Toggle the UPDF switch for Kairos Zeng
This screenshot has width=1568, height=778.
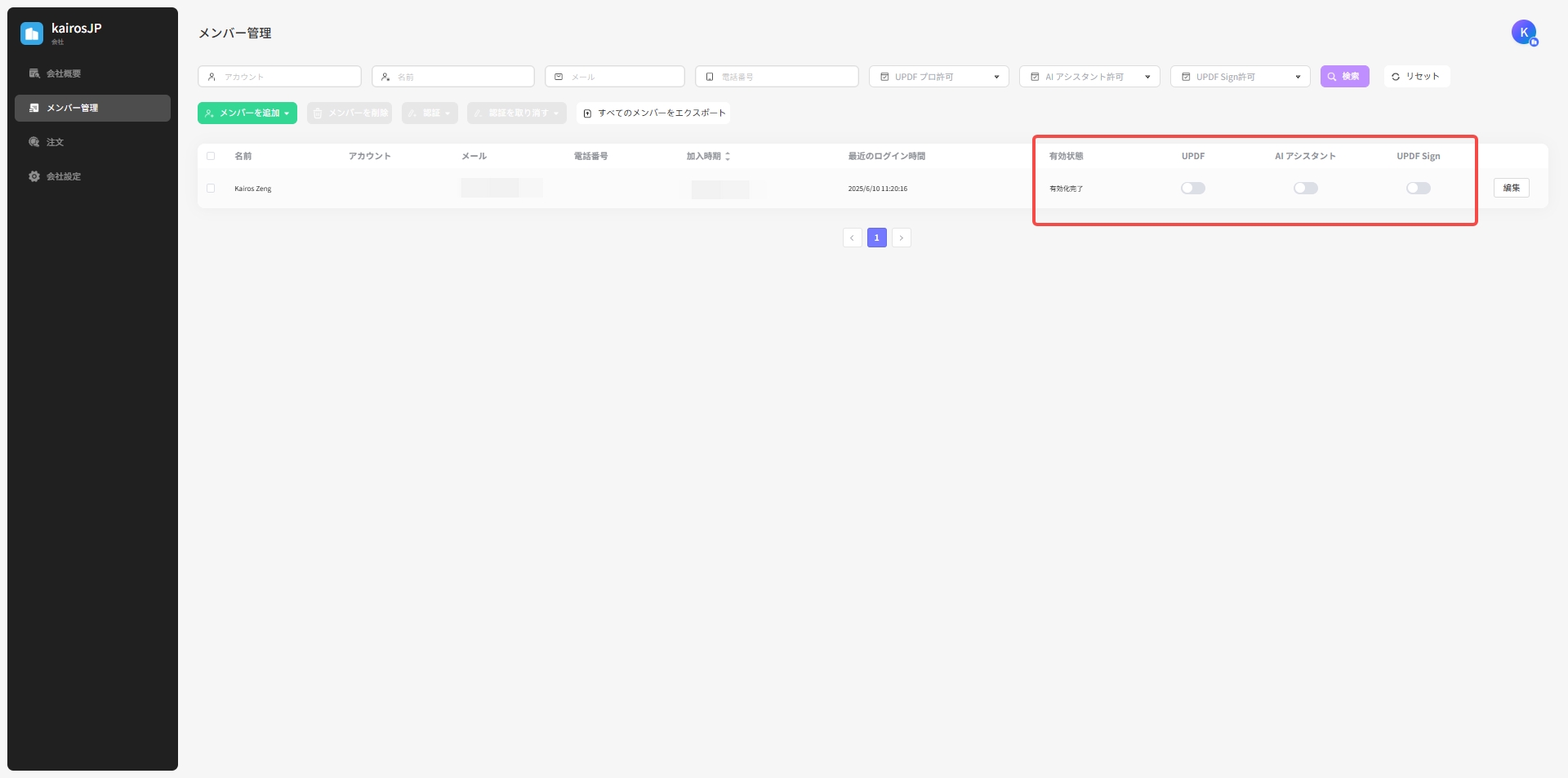1193,189
